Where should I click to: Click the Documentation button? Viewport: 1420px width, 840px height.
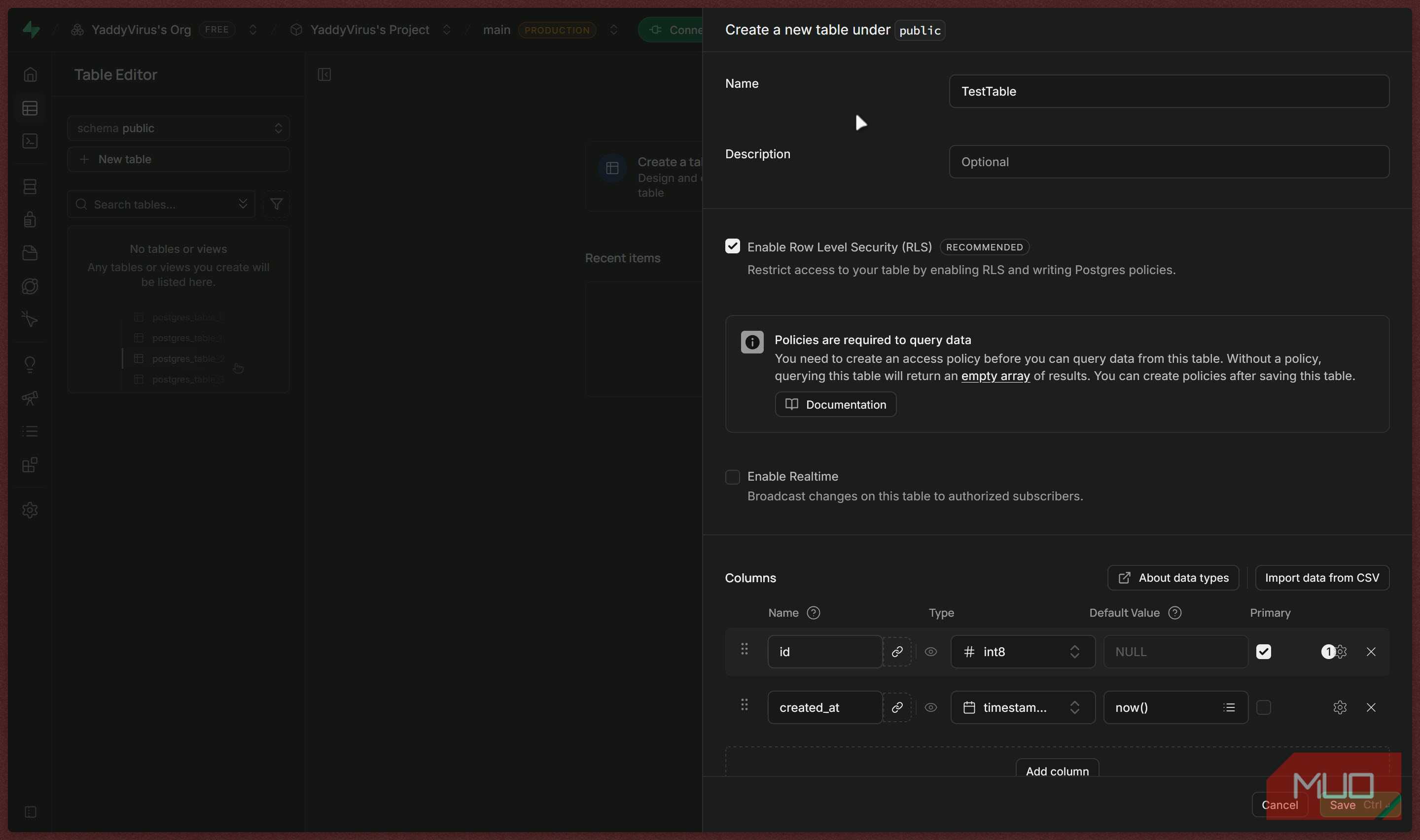tap(835, 404)
